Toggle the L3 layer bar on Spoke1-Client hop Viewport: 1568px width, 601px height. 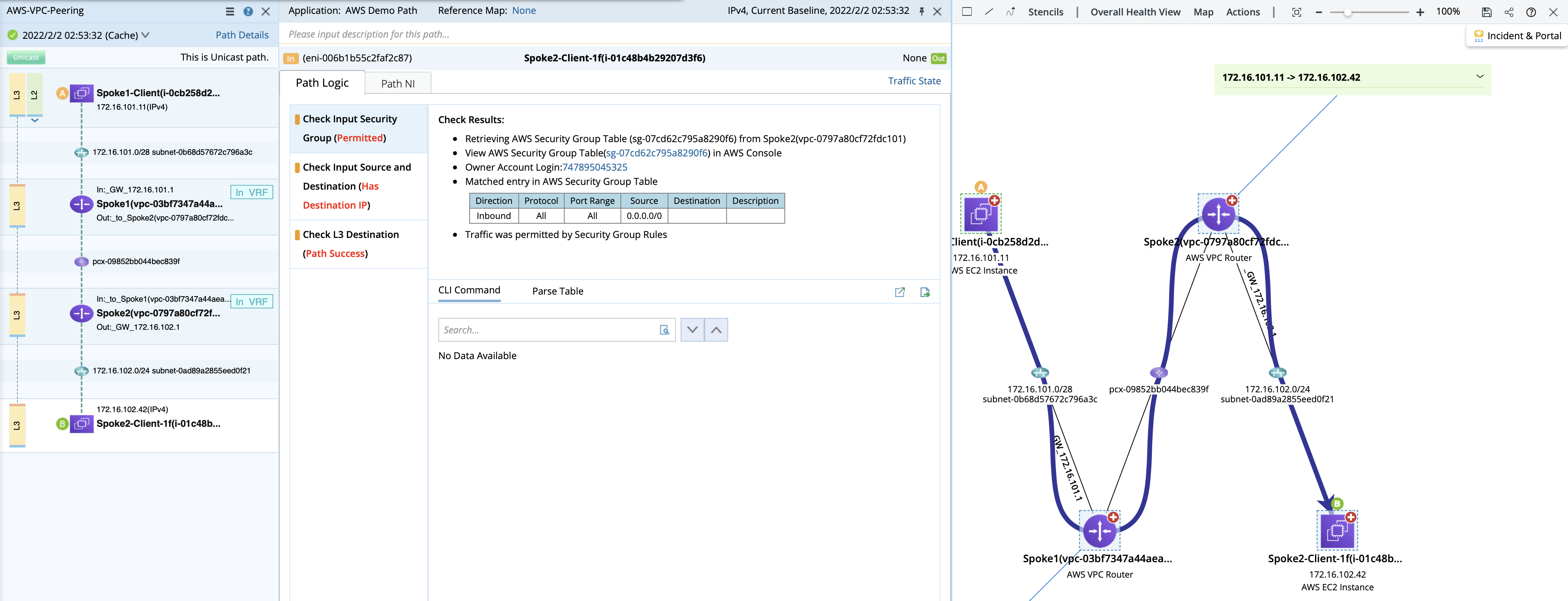[x=17, y=94]
